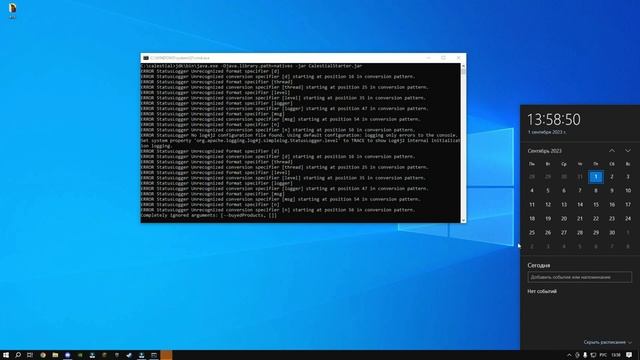This screenshot has height=360, width=640.
Task: Click the cmd.exe icon in console title bar
Action: click(x=146, y=58)
